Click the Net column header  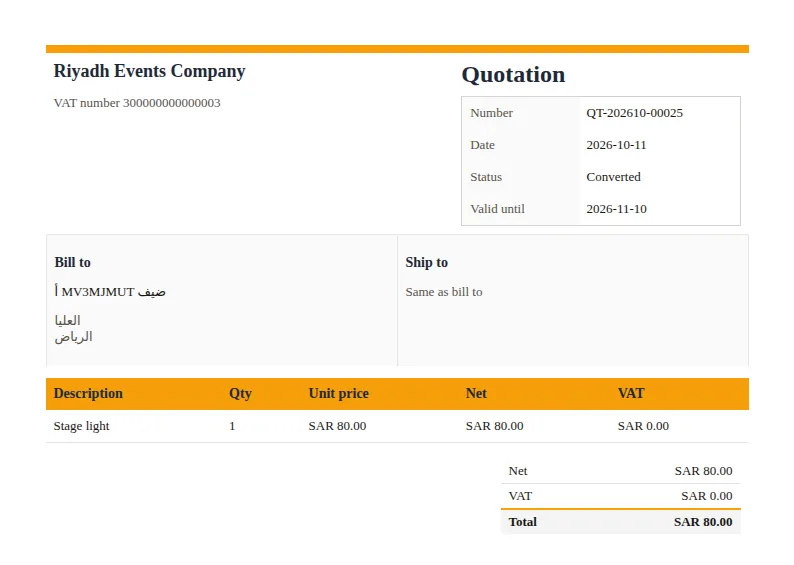tap(476, 393)
